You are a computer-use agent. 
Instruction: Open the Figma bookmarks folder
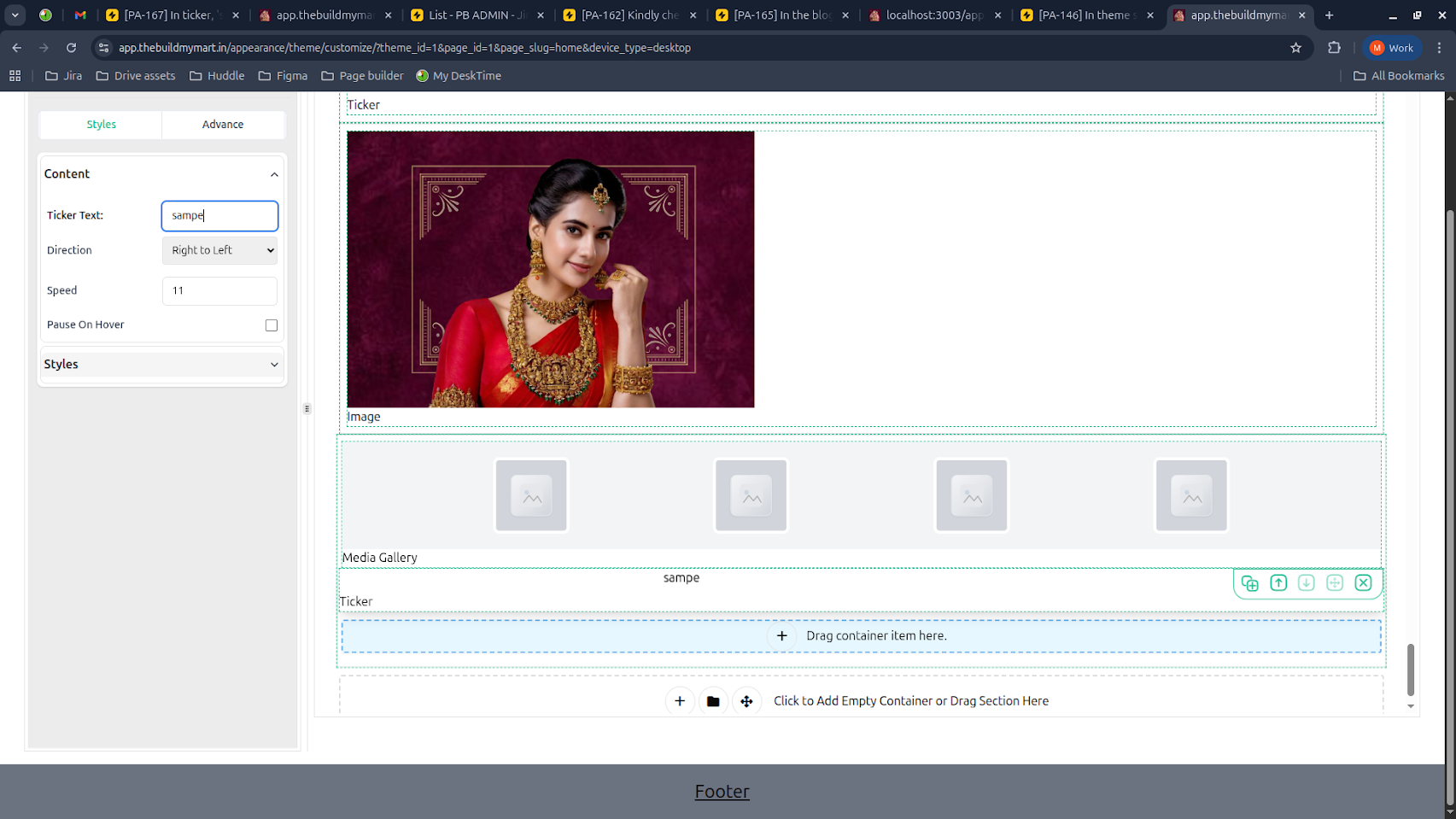284,76
